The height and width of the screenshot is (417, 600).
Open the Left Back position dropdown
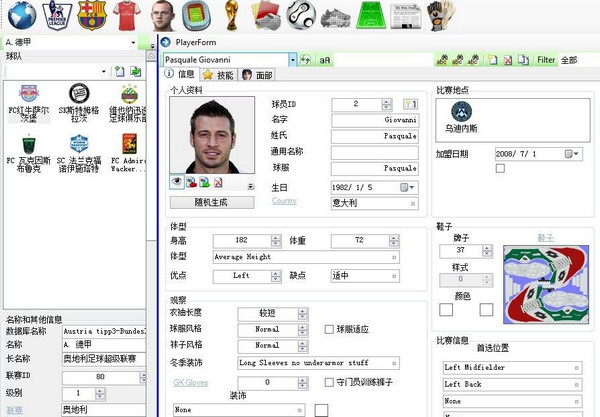click(x=577, y=384)
